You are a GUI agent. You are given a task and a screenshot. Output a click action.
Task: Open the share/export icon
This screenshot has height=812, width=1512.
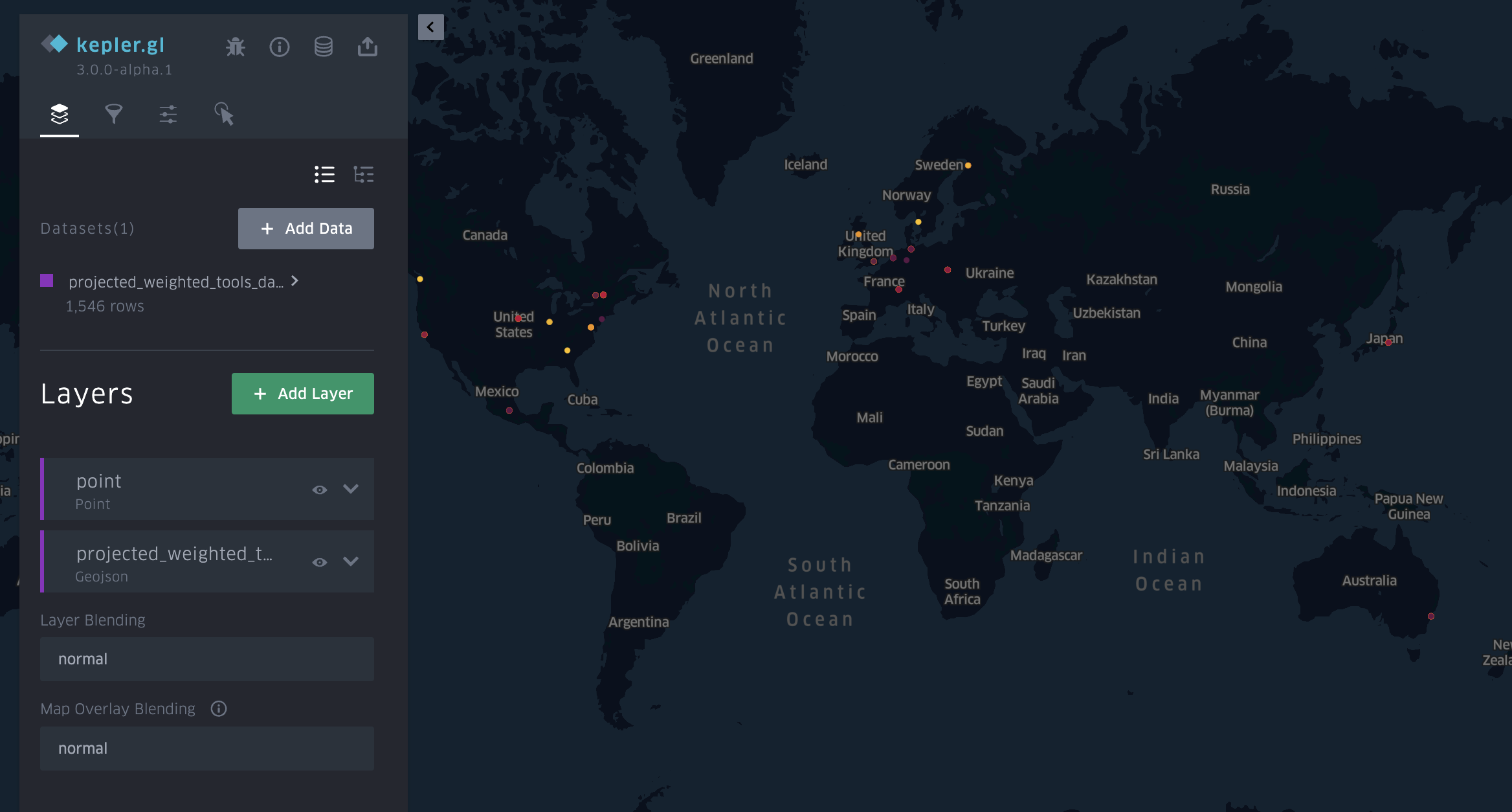click(x=368, y=47)
